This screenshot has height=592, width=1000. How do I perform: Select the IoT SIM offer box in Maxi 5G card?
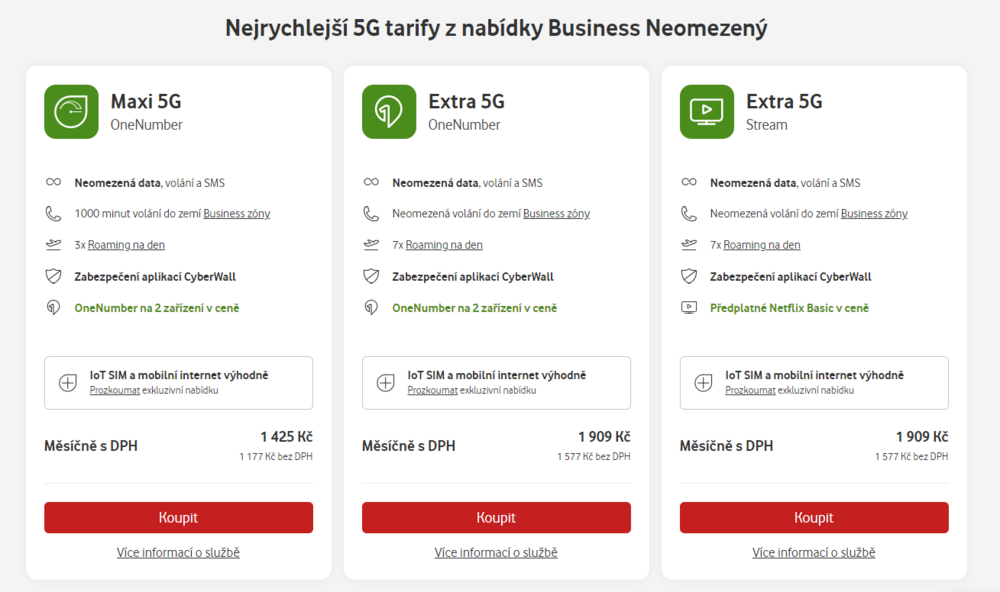tap(178, 383)
